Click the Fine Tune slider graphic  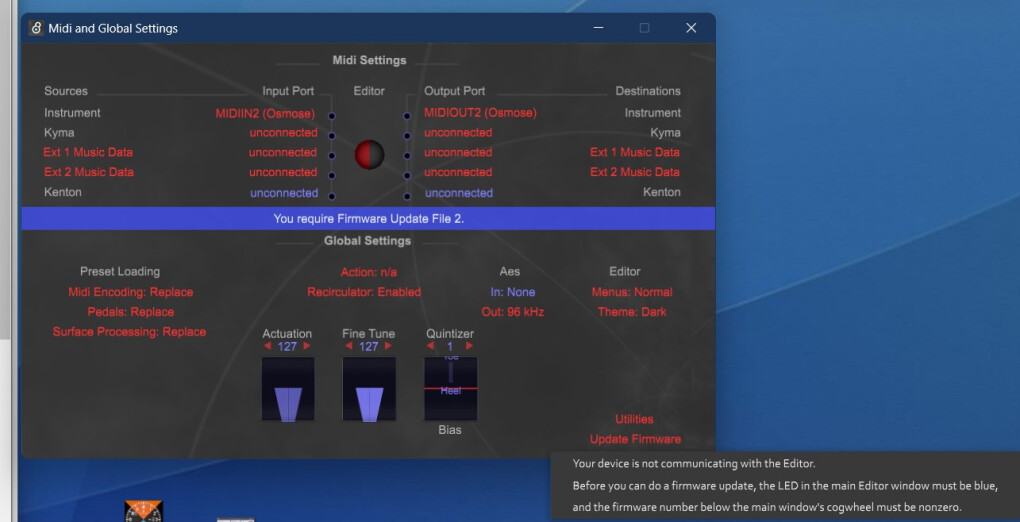coord(369,389)
